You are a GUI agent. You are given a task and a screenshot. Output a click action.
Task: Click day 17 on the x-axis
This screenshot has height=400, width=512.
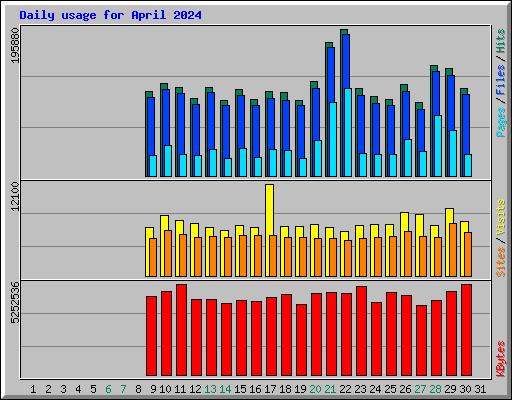(270, 389)
